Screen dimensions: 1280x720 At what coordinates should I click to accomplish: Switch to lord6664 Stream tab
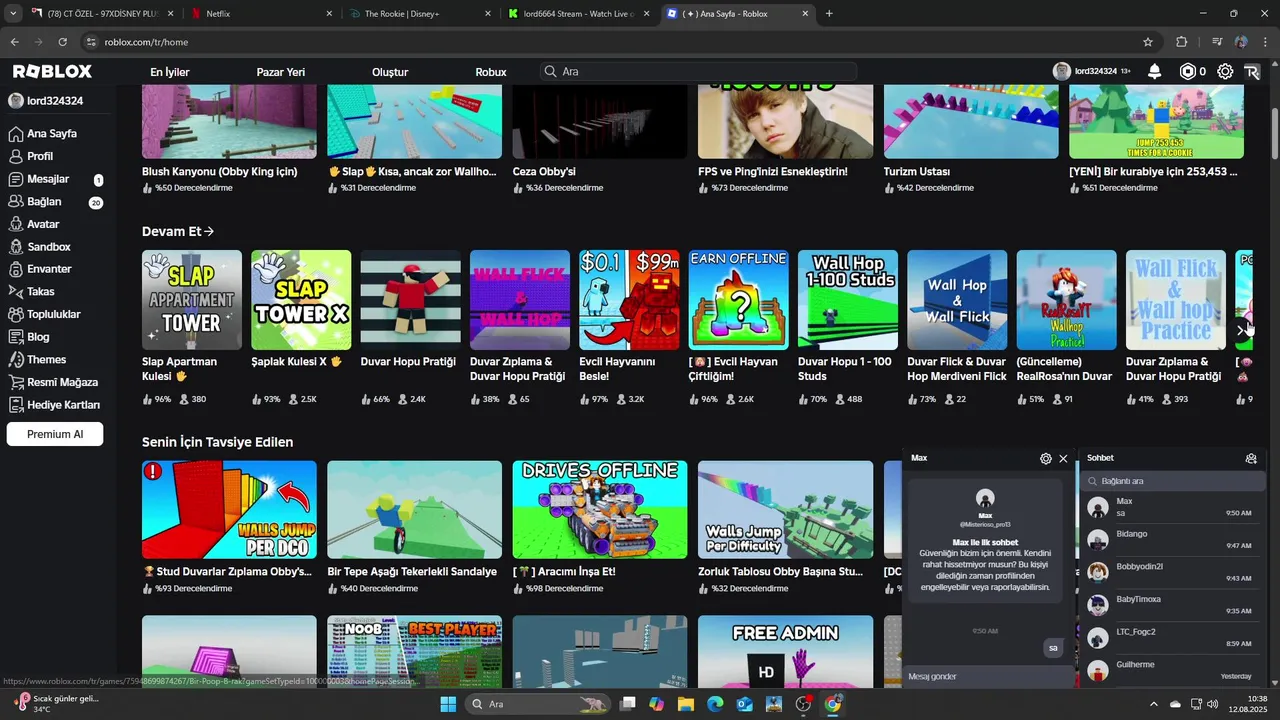point(579,14)
